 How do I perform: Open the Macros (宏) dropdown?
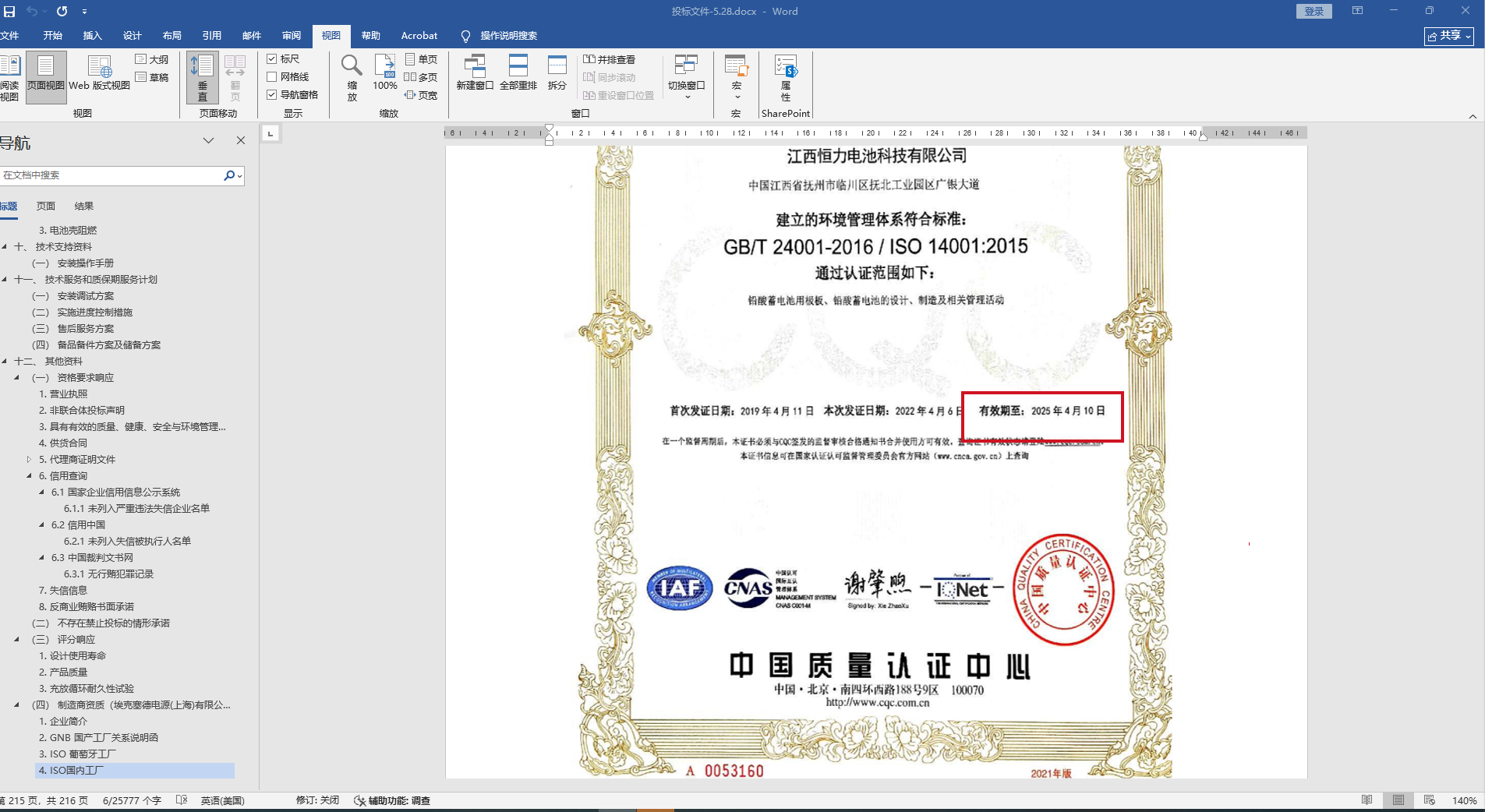(x=736, y=78)
